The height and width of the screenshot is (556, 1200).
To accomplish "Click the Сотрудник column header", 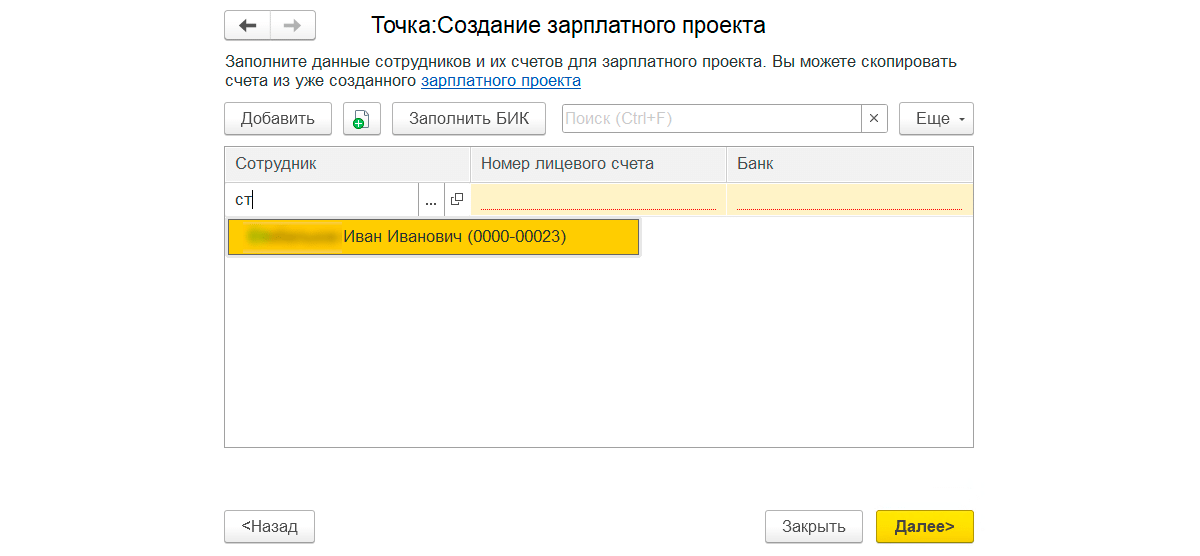I will pos(347,164).
